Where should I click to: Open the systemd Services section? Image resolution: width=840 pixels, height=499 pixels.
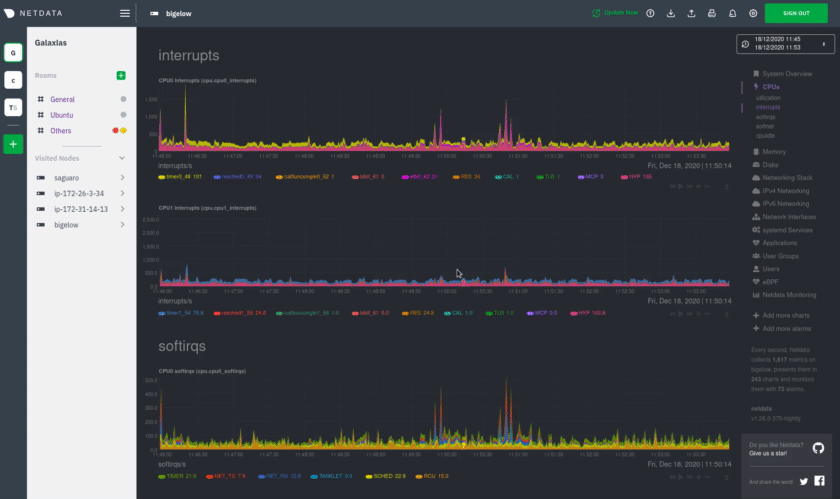[787, 230]
